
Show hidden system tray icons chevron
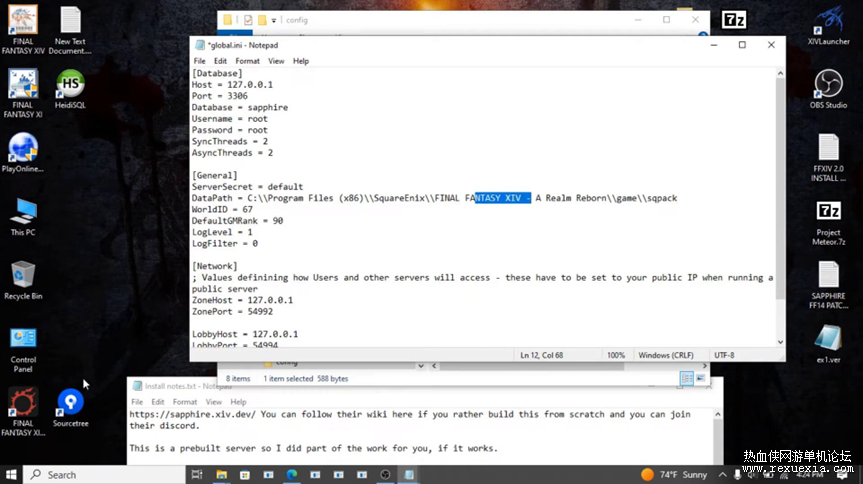coord(722,475)
